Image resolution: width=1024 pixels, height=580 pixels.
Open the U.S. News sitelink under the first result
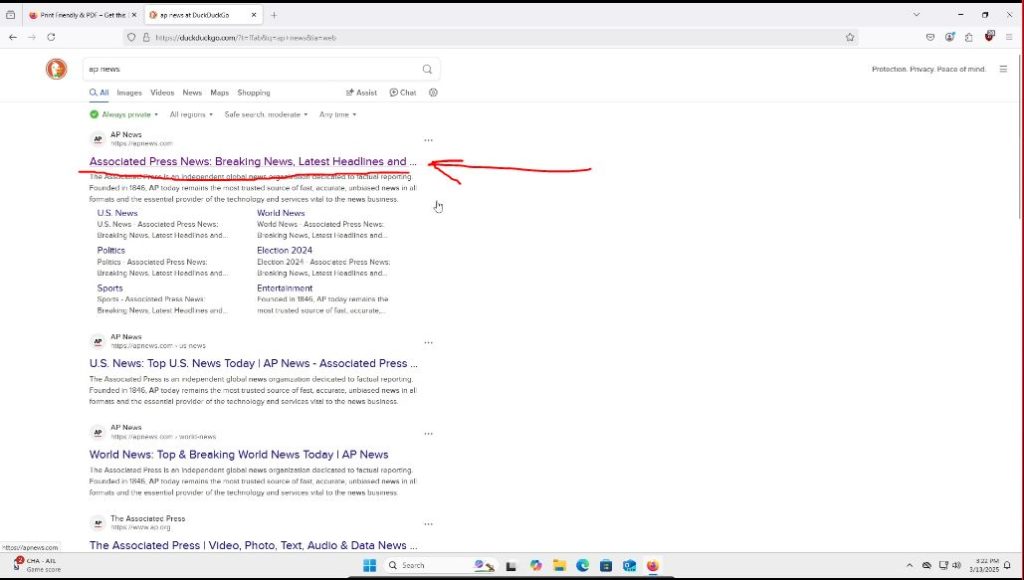coord(118,213)
